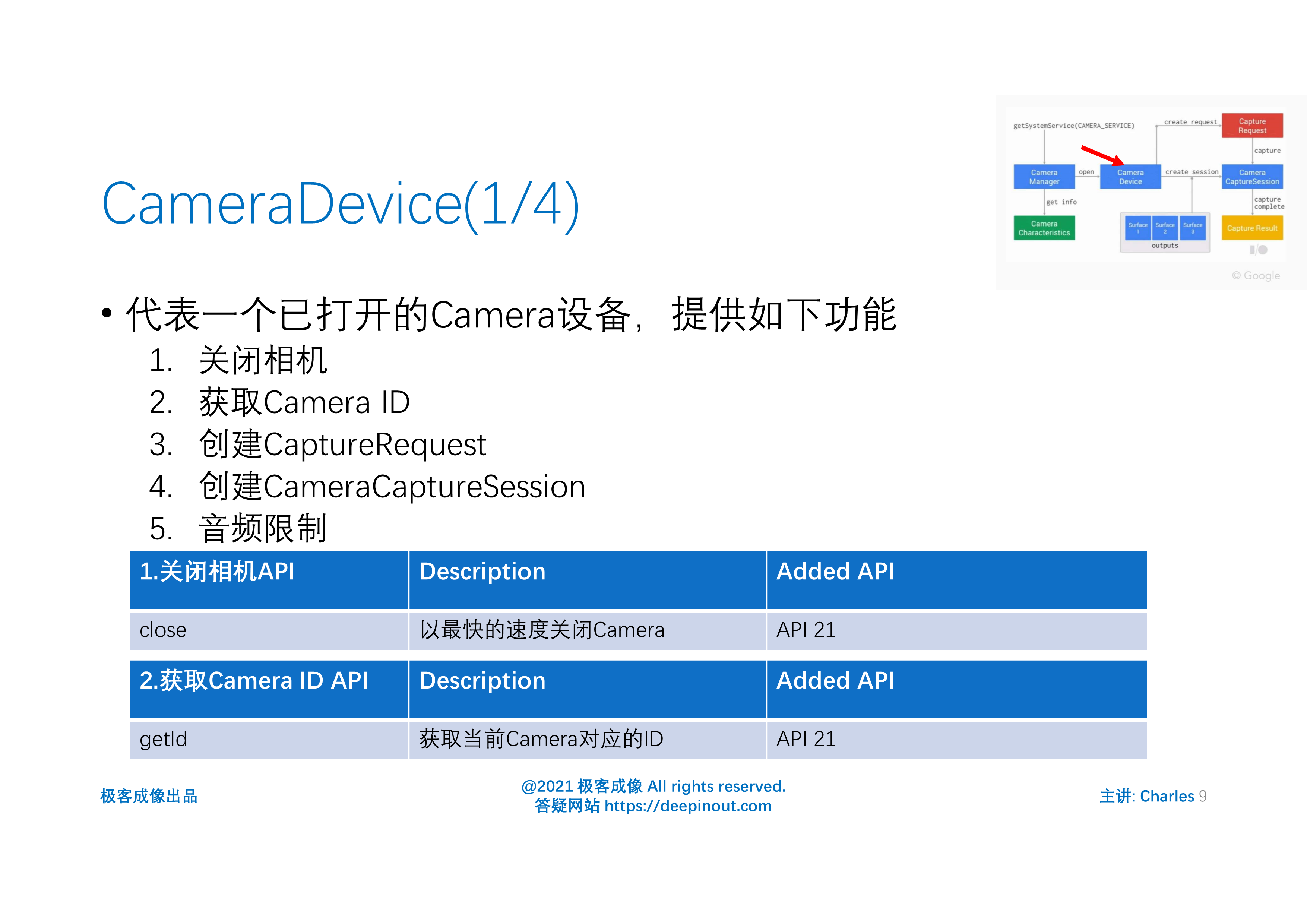Viewport: 1307px width, 924px height.
Task: Click Added API header of the first table
Action: point(956,580)
